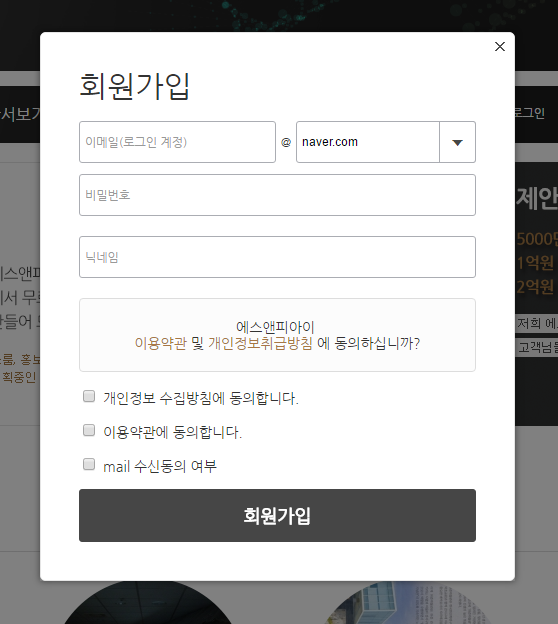Viewport: 558px width, 624px height.
Task: Focus the 닉네임 nickname field
Action: 277,257
